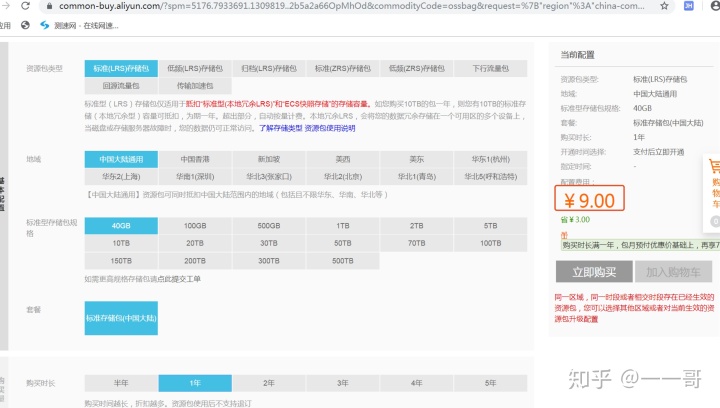Screen dimensions: 720x408
Task: Open the 资源包使用说明 link
Action: coord(330,128)
